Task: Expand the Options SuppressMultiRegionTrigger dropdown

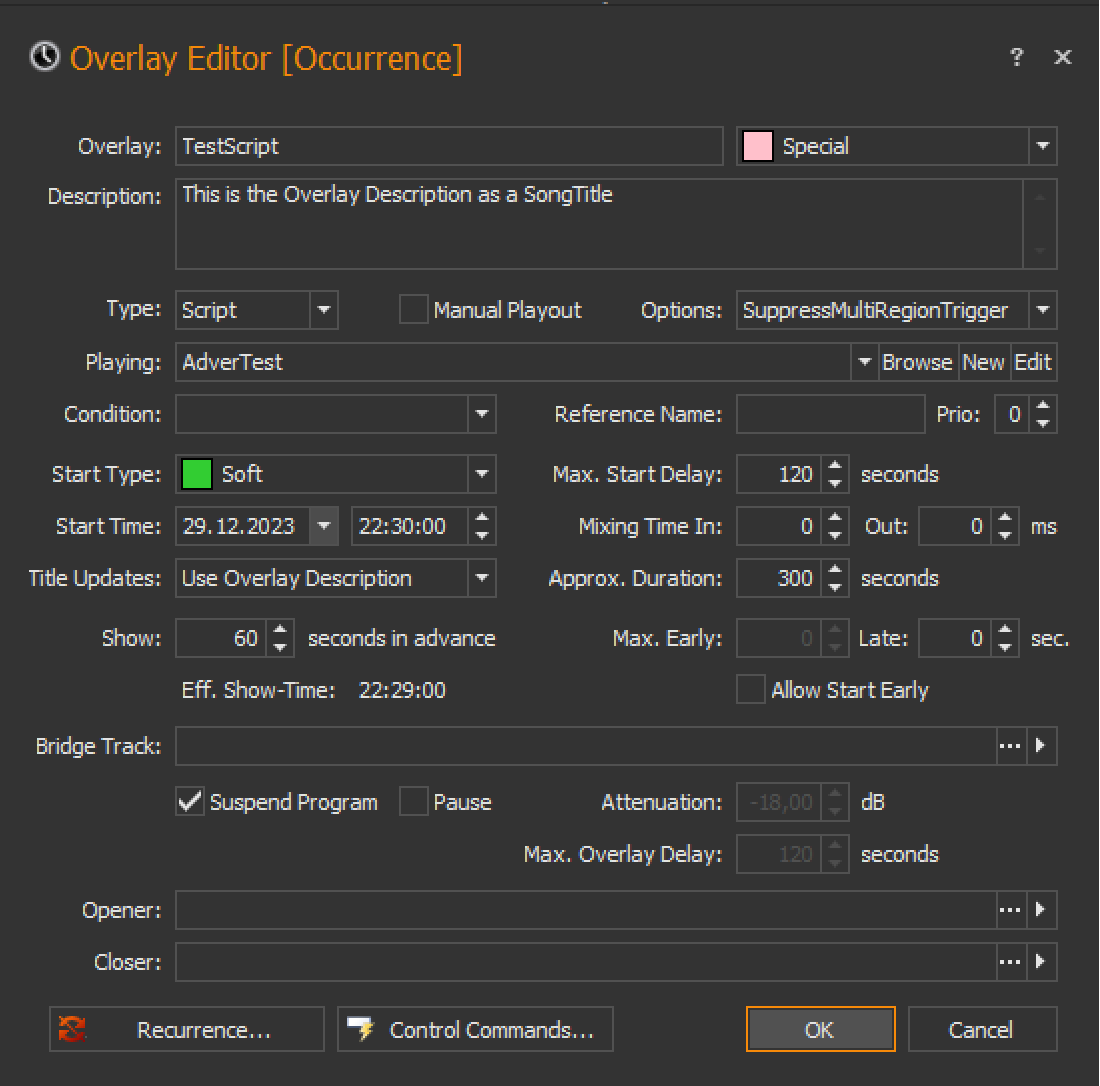Action: [x=1042, y=310]
